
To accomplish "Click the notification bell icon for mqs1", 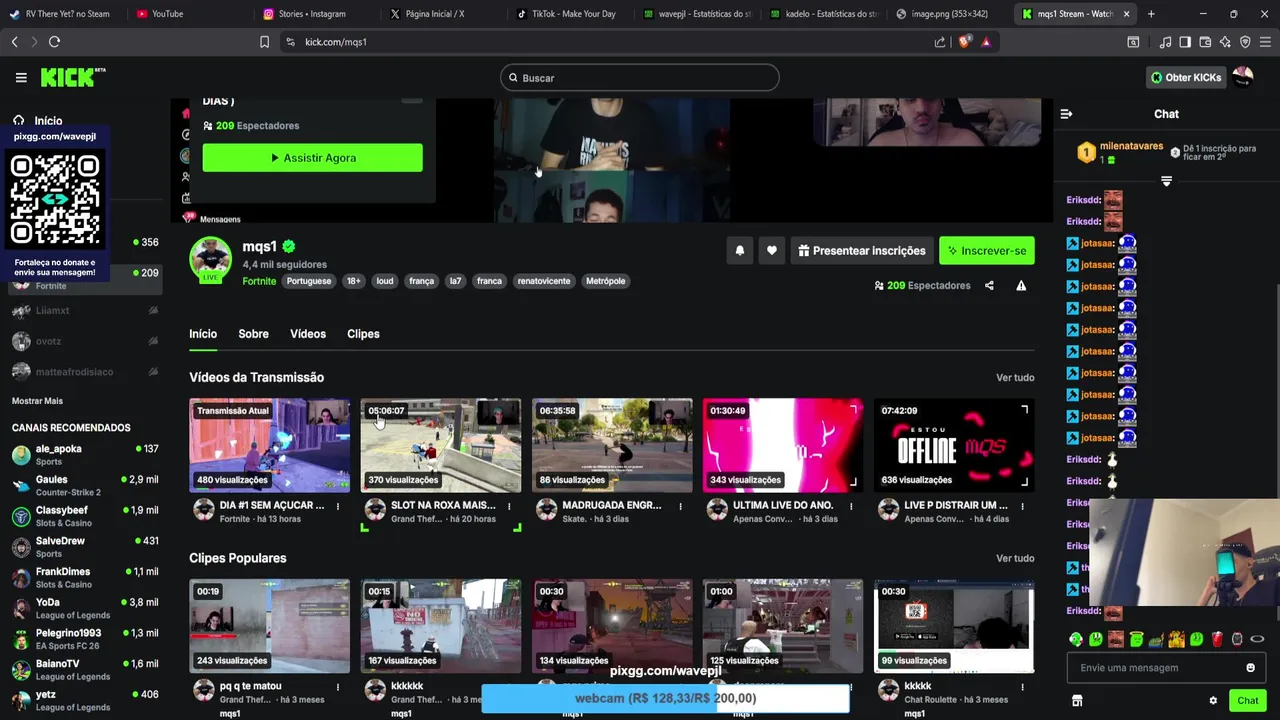I will click(x=740, y=251).
